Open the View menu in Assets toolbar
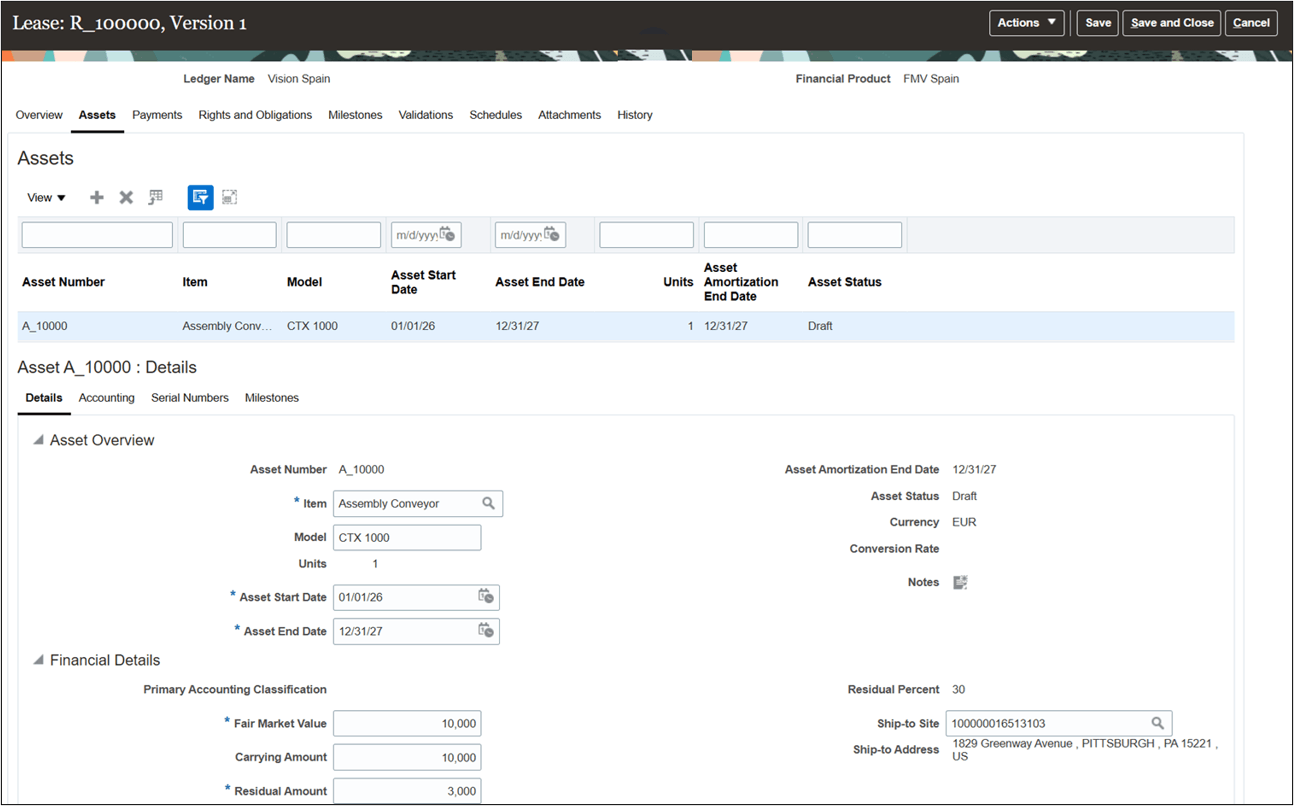1294x806 pixels. [x=44, y=197]
